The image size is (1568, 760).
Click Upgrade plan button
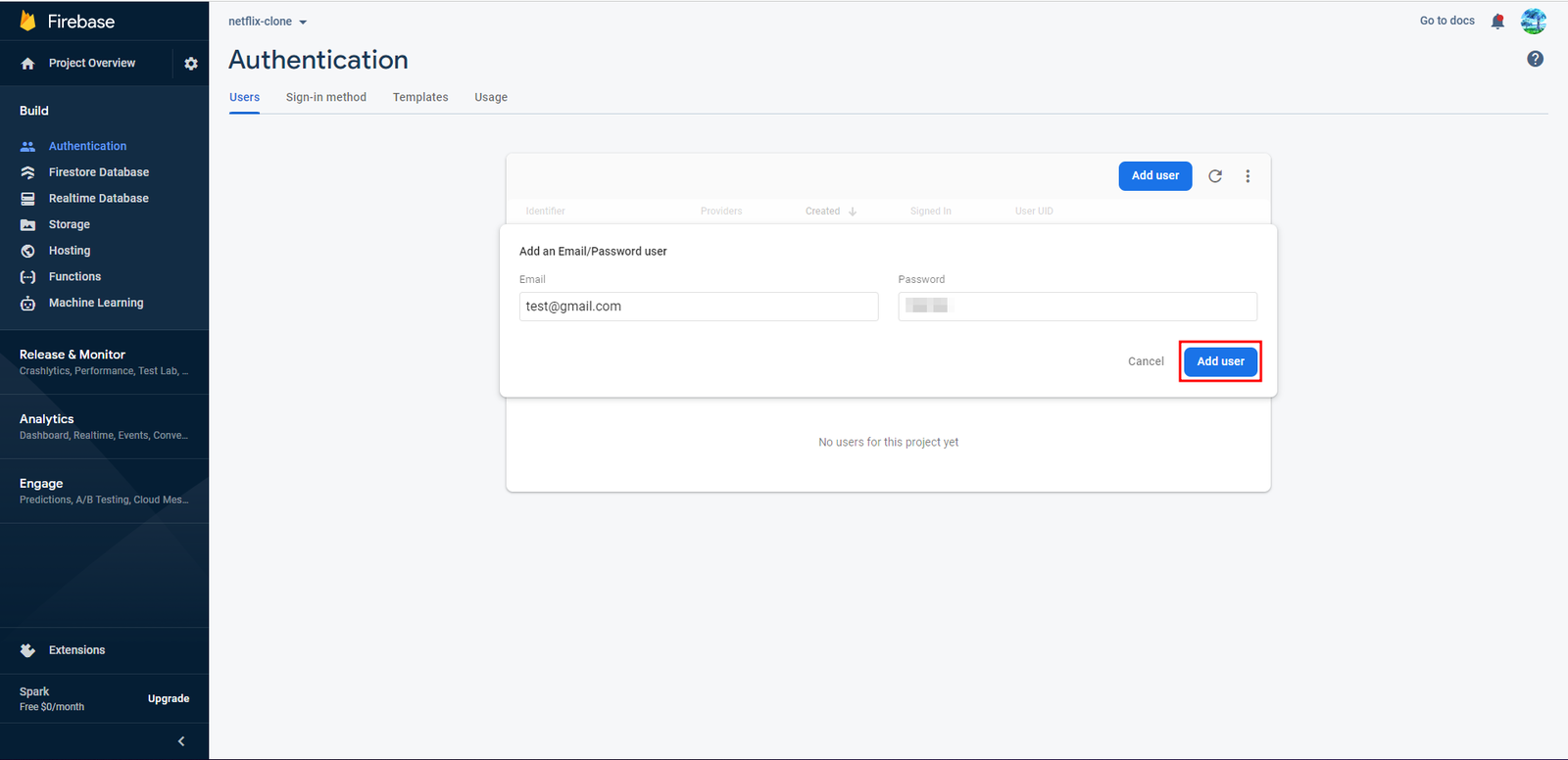tap(169, 699)
